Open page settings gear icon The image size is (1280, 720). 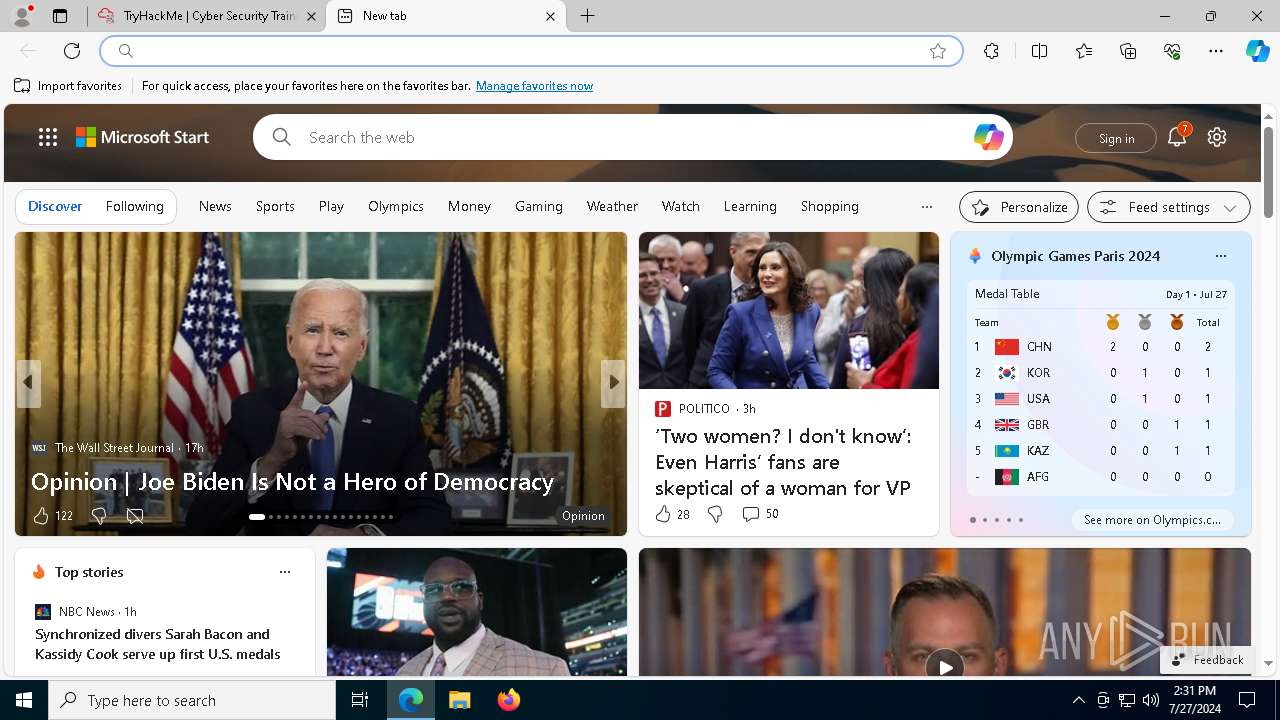click(x=1217, y=137)
